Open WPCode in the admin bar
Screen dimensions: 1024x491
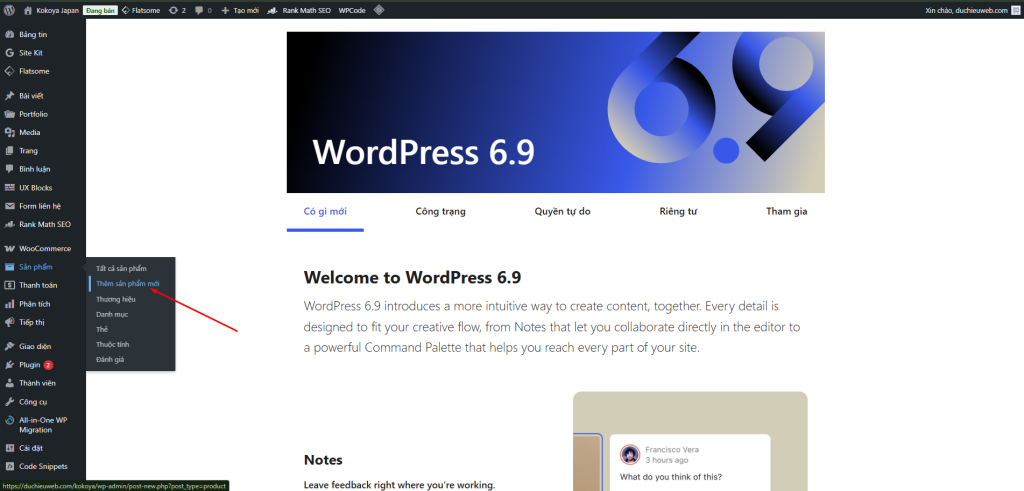(x=353, y=10)
